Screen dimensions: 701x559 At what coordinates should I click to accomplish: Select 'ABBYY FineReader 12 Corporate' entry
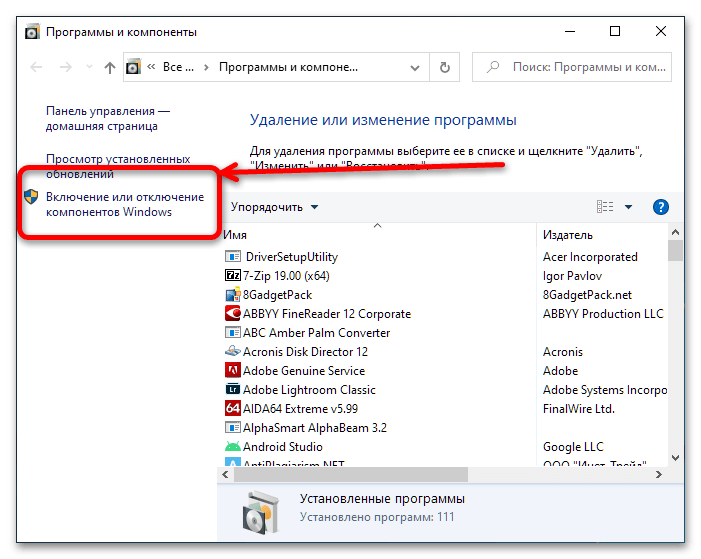tap(327, 314)
